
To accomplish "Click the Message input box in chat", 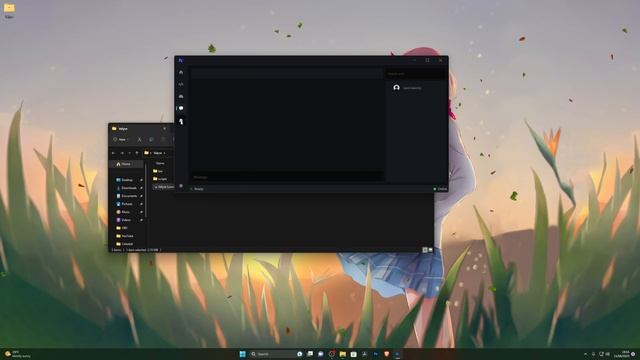I will click(287, 177).
